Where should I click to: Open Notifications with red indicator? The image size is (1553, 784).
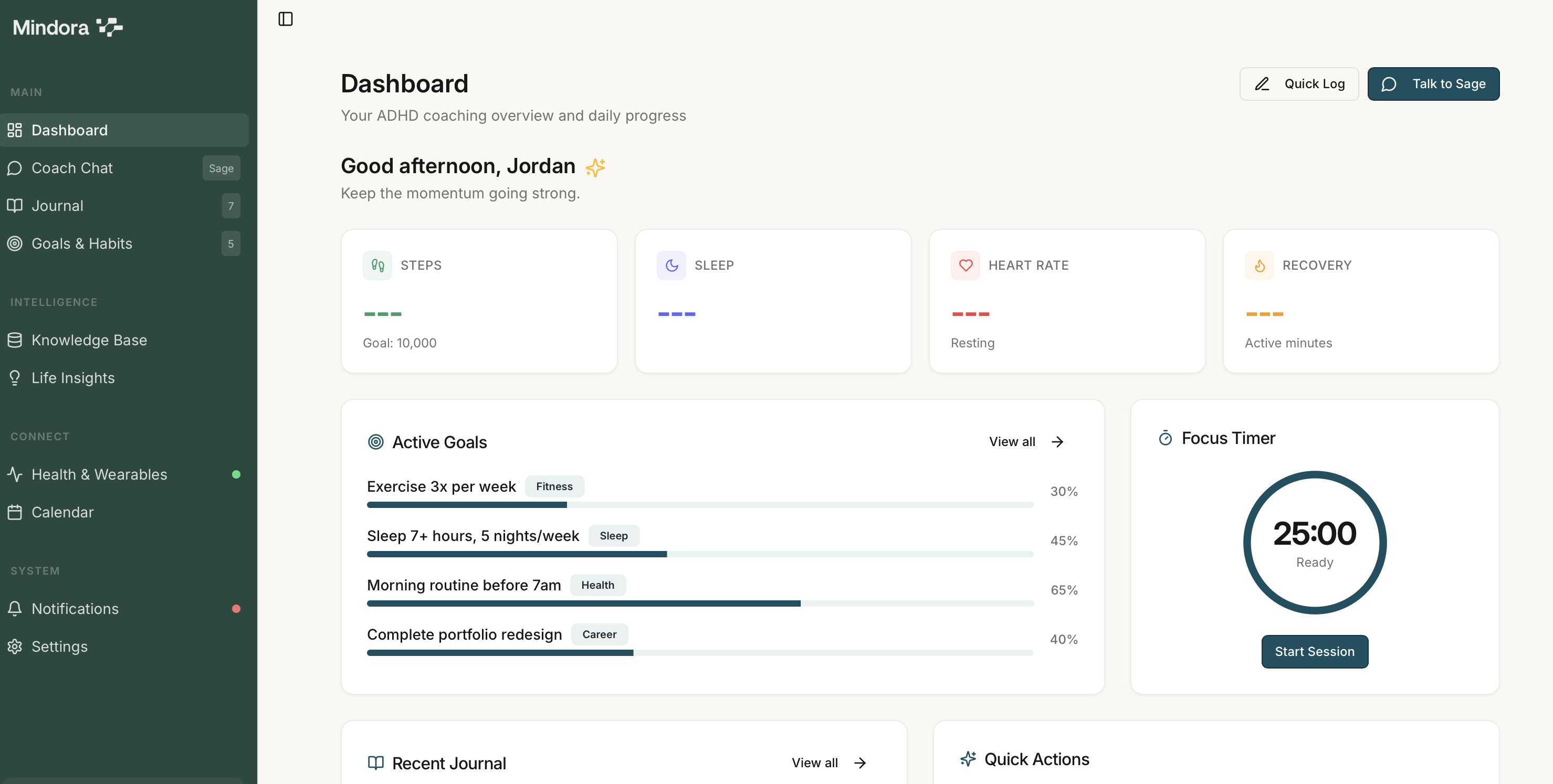click(x=75, y=609)
